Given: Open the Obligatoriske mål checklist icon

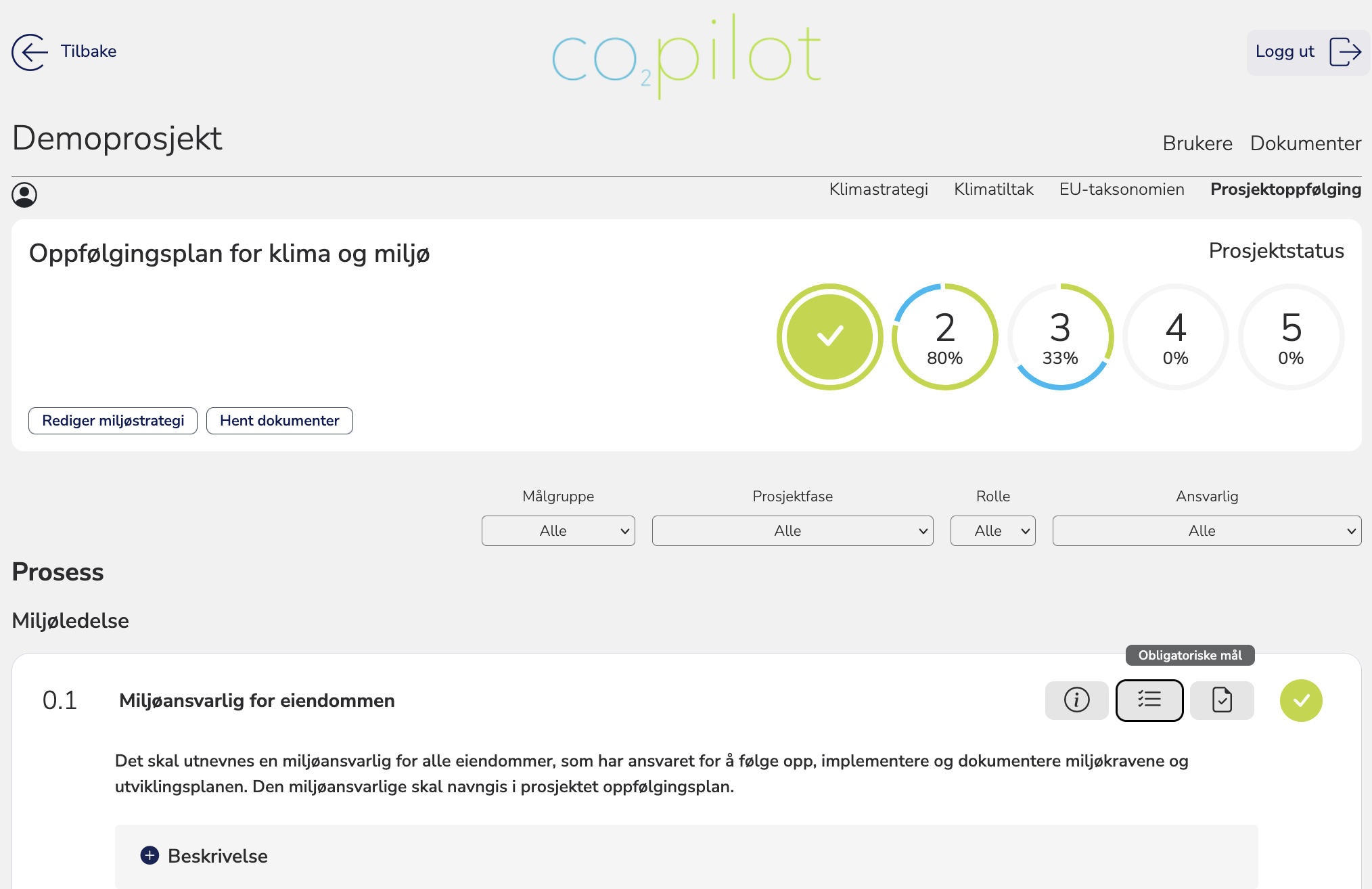Looking at the screenshot, I should pos(1149,700).
